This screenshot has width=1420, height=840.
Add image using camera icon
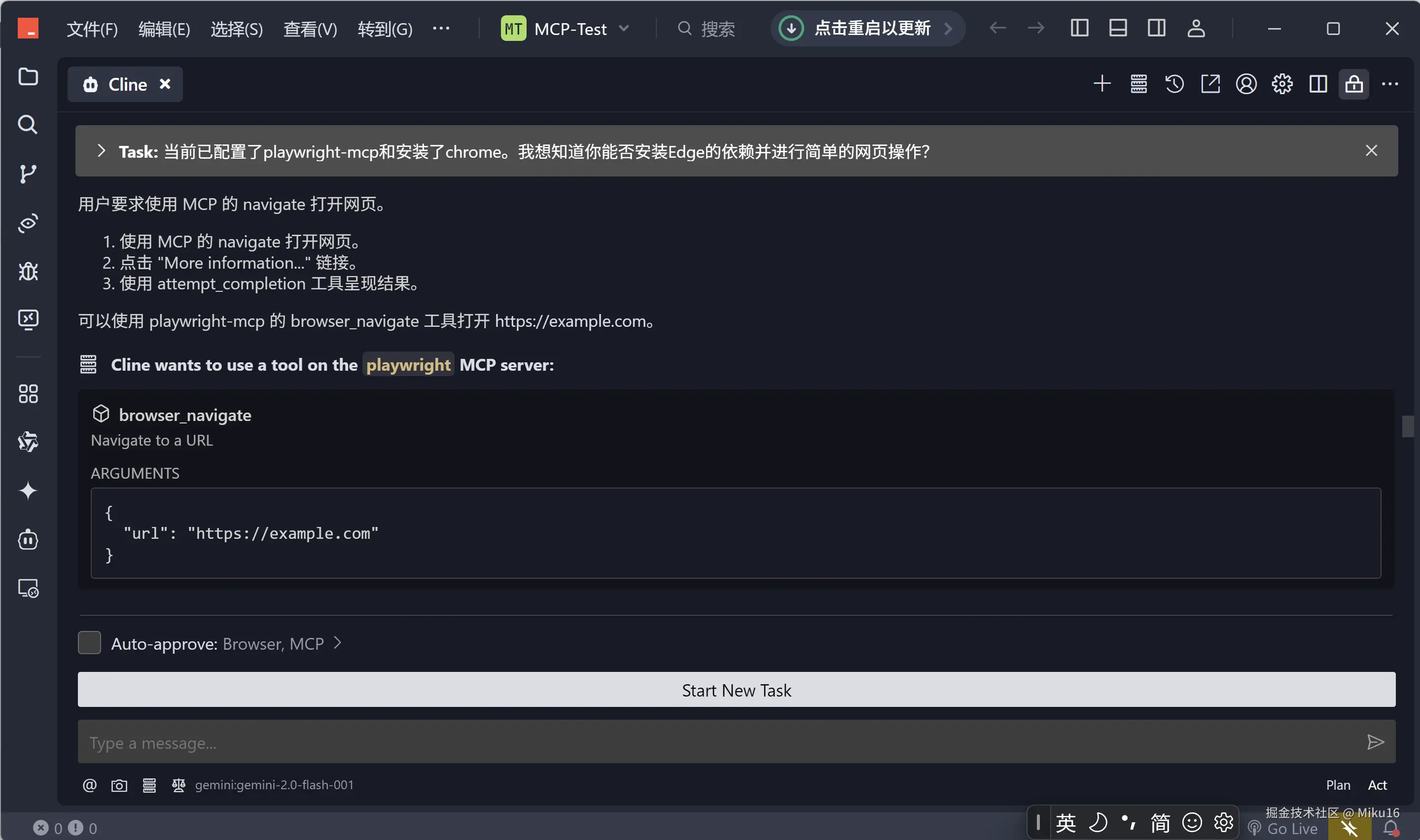click(x=119, y=785)
